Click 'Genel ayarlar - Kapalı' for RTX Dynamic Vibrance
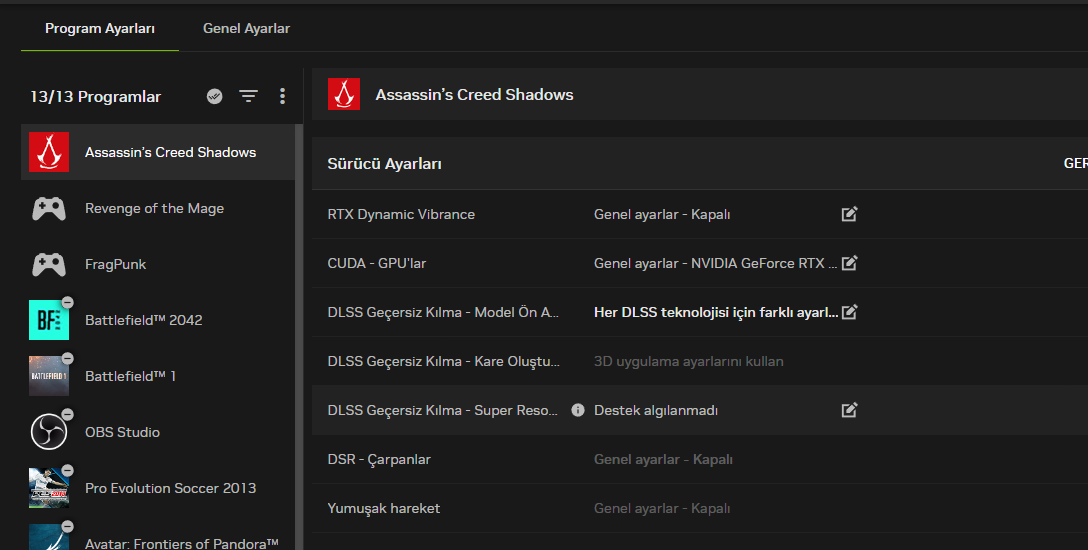 [x=662, y=214]
